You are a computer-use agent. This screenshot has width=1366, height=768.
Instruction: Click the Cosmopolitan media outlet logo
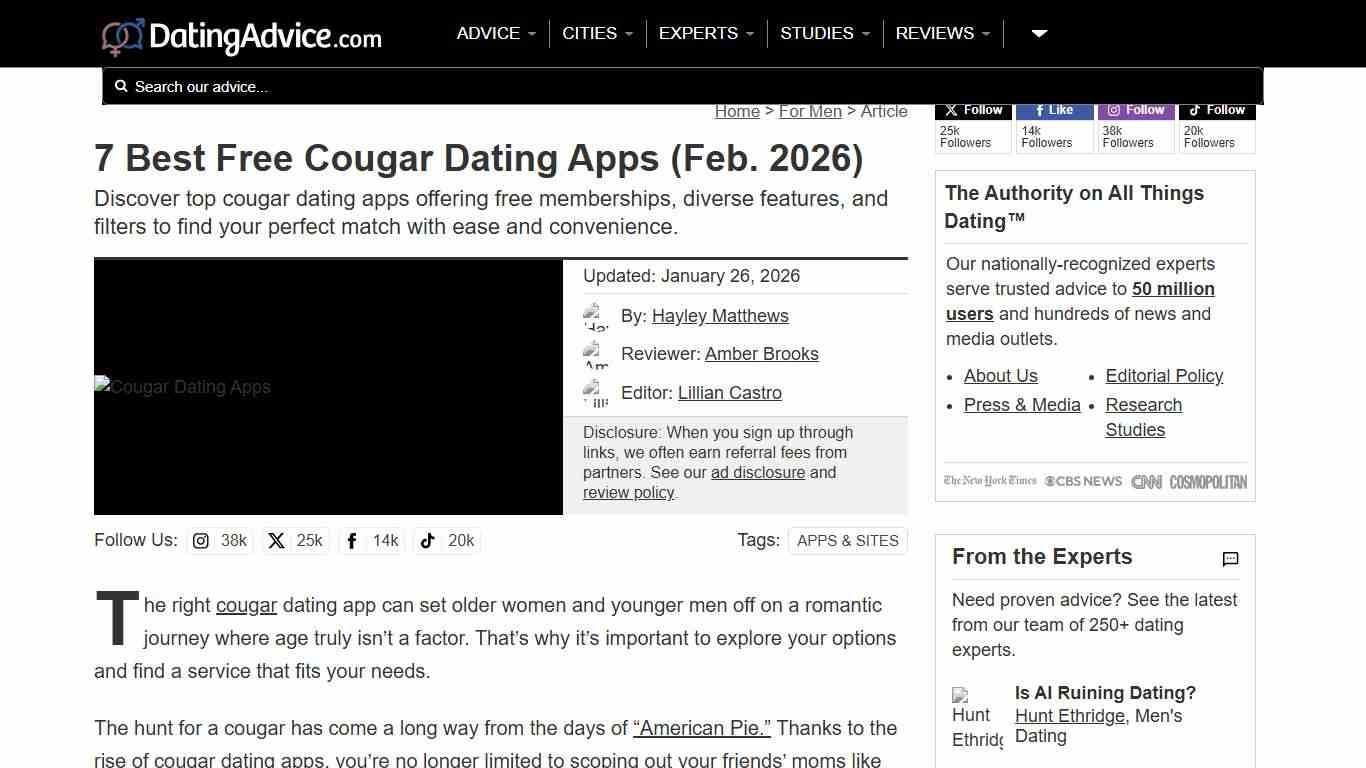coord(1207,481)
